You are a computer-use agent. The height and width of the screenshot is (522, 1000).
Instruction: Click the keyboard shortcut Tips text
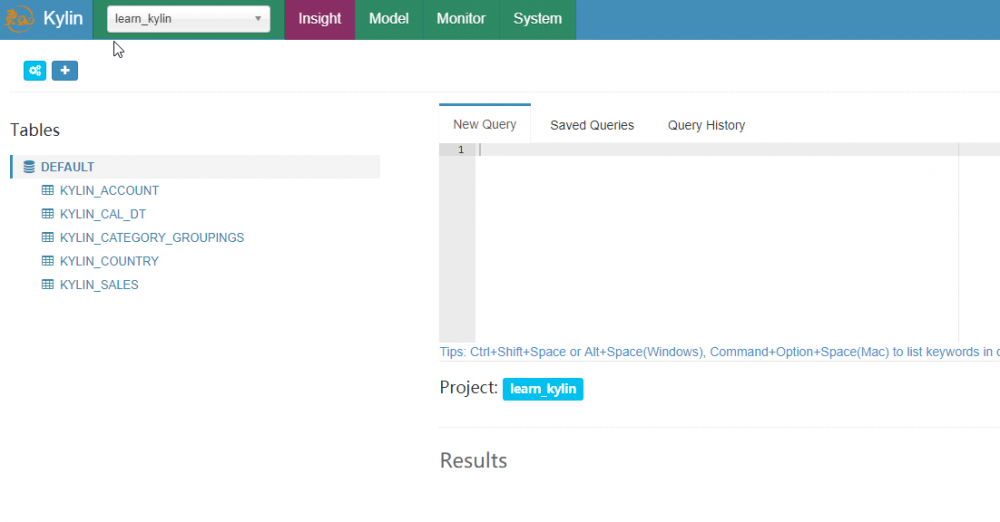point(719,352)
